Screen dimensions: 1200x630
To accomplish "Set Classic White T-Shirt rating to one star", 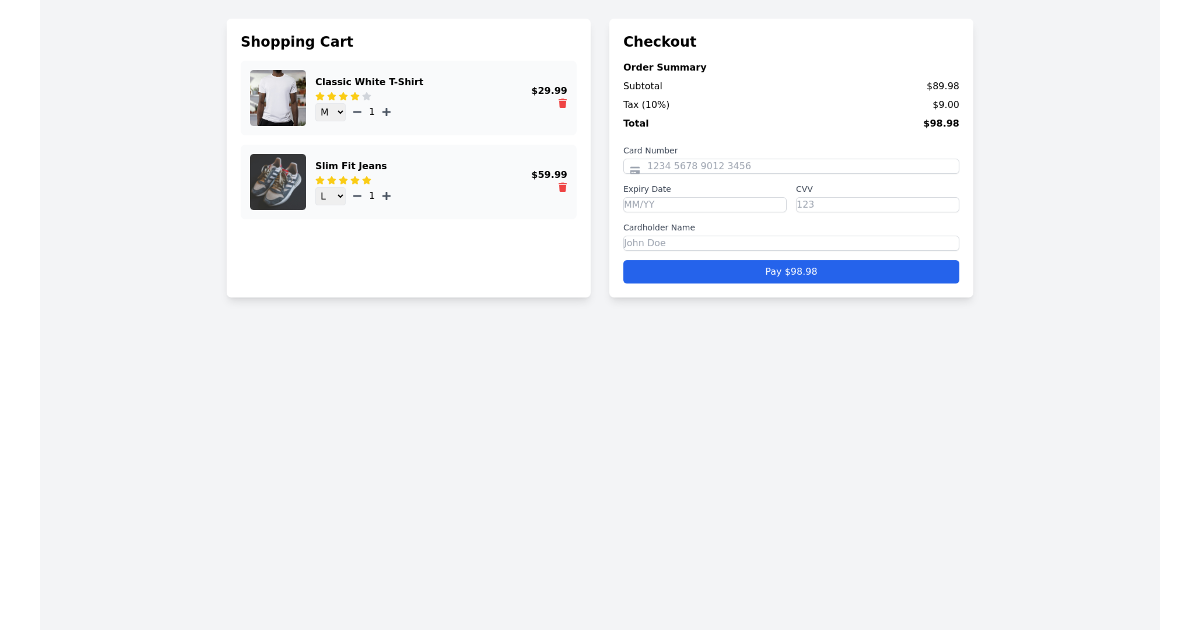I will [x=320, y=96].
